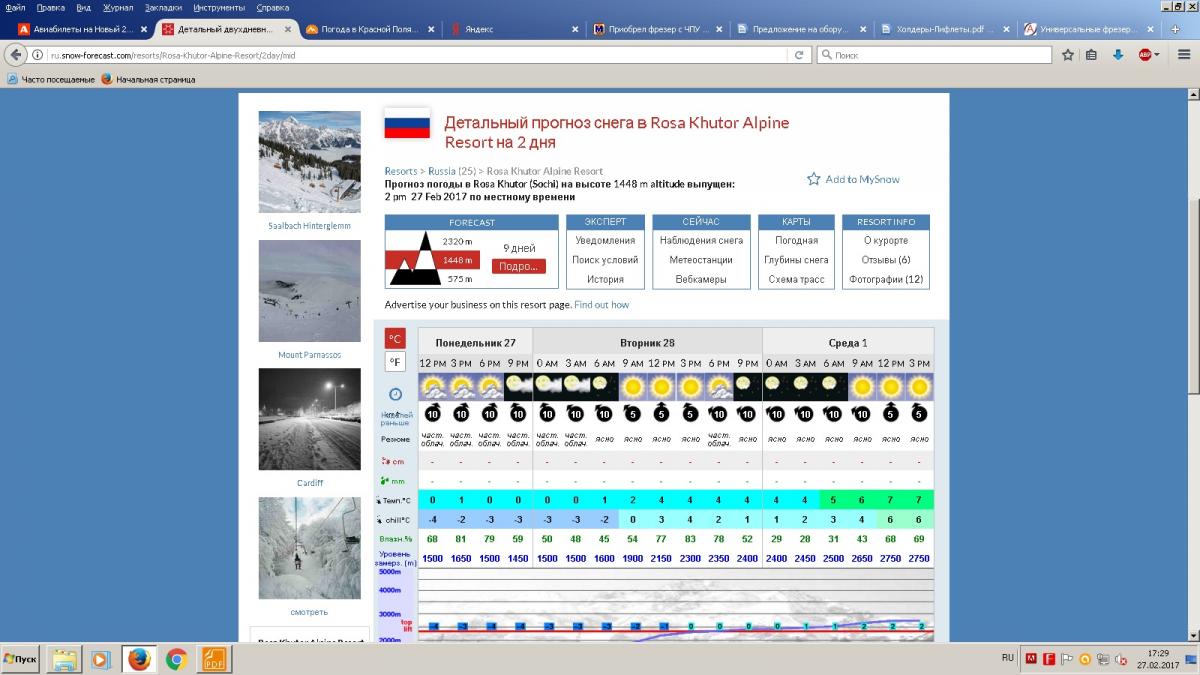Open the Отзывы (6) link
The width and height of the screenshot is (1200, 675).
point(887,260)
